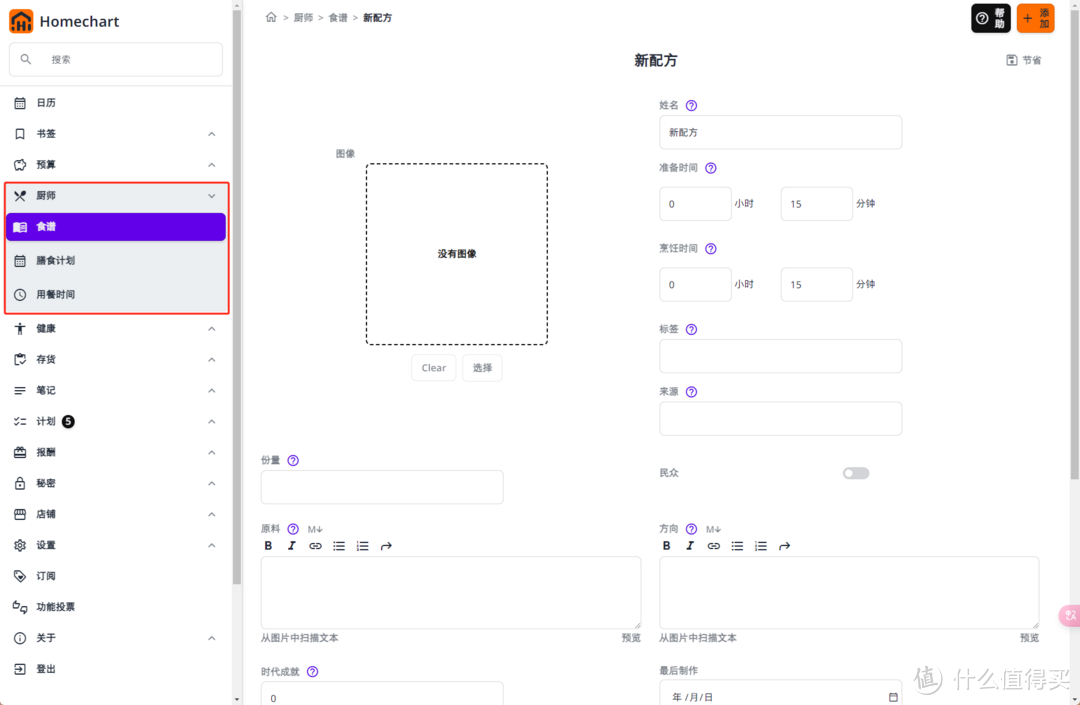Click the home icon in the breadcrumb
This screenshot has width=1080, height=705.
pos(271,17)
